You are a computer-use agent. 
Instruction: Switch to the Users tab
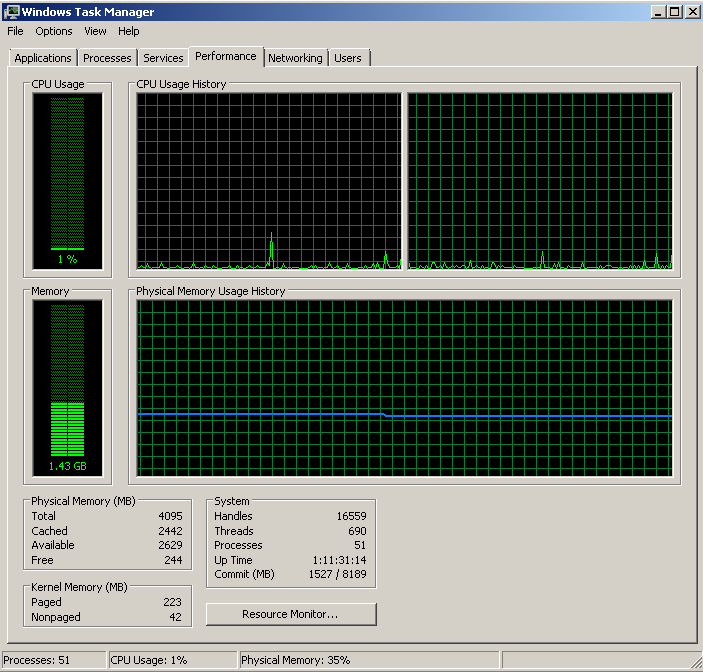coord(348,58)
